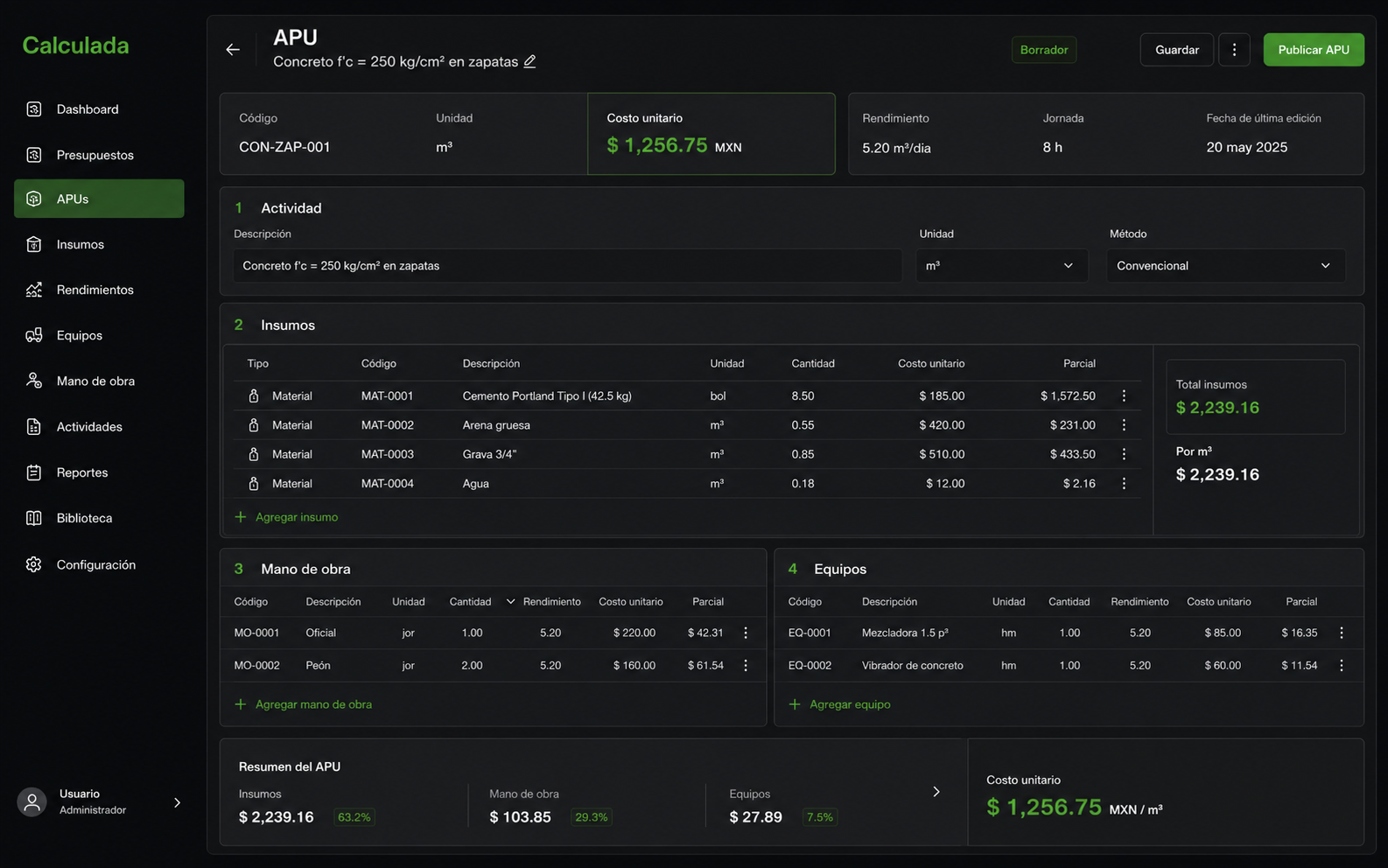Viewport: 1388px width, 868px height.
Task: Open row options for Vibrador de concreto
Action: tap(1341, 665)
